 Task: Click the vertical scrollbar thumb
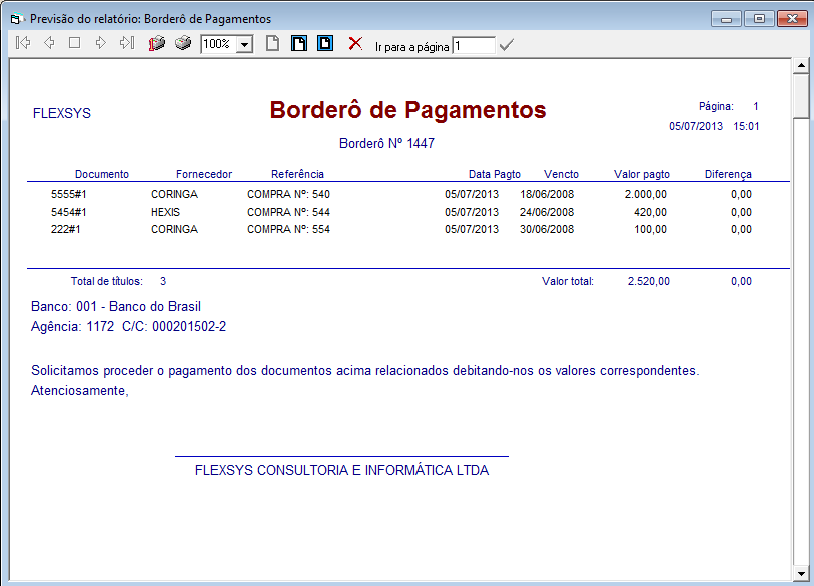[x=801, y=96]
